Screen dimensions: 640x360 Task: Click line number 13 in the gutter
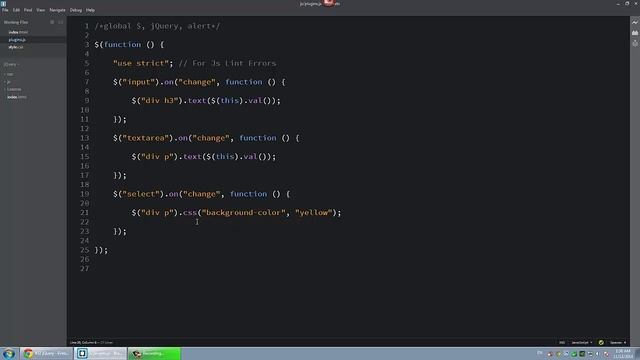click(85, 138)
